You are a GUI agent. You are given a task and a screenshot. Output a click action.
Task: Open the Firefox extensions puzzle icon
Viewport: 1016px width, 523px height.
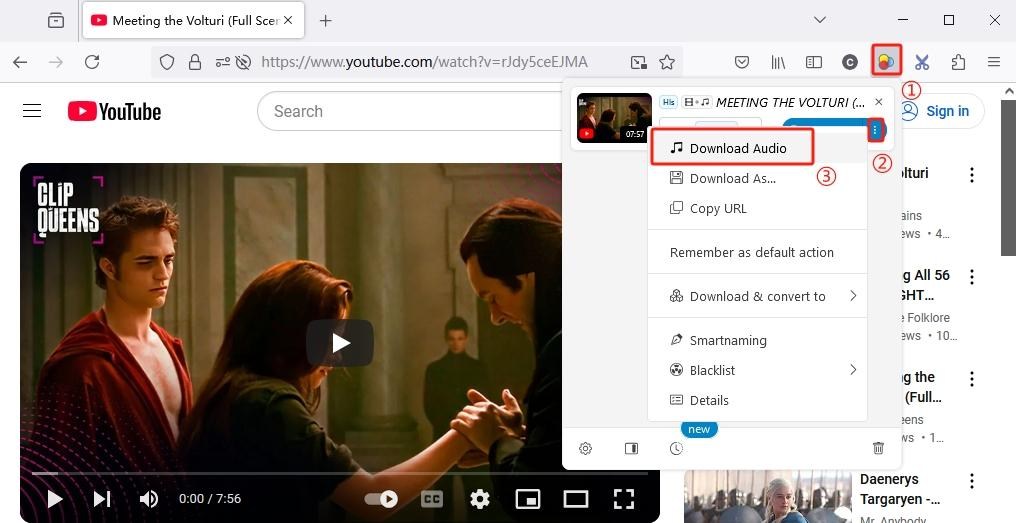[958, 62]
